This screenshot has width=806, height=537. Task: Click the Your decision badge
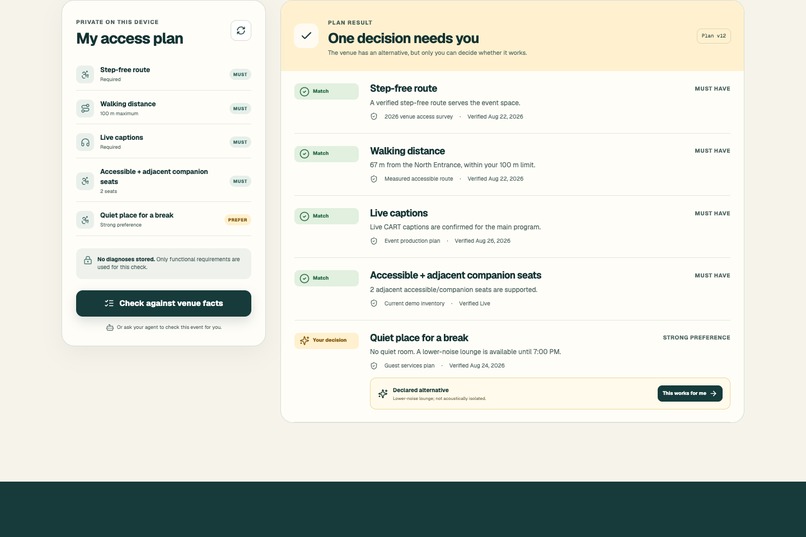click(326, 340)
